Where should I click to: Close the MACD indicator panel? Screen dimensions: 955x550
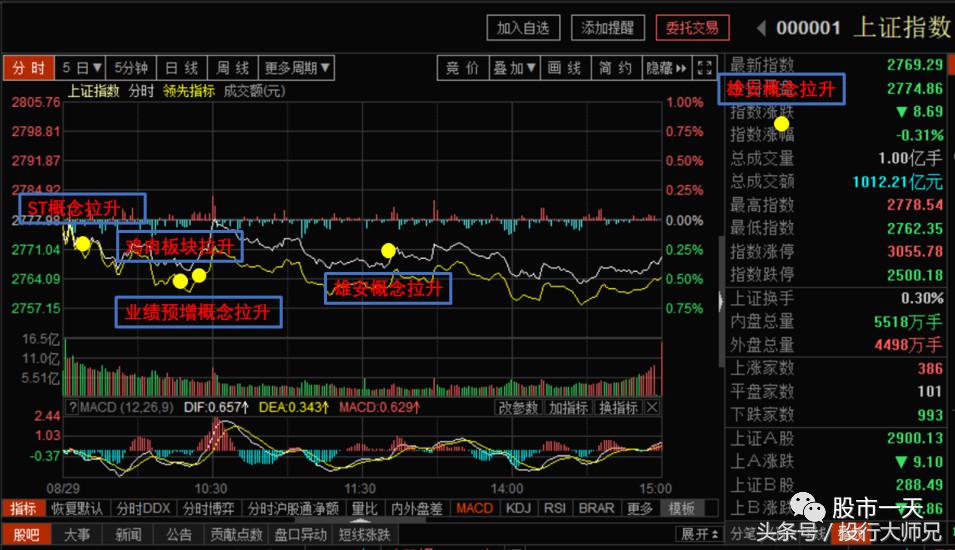point(652,407)
